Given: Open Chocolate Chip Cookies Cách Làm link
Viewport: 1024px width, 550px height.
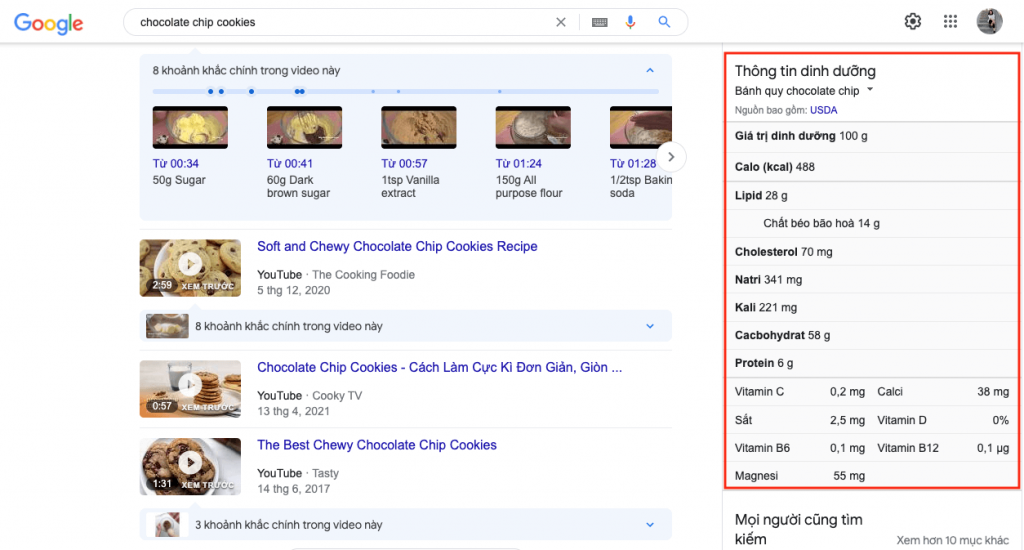Looking at the screenshot, I should tap(440, 367).
